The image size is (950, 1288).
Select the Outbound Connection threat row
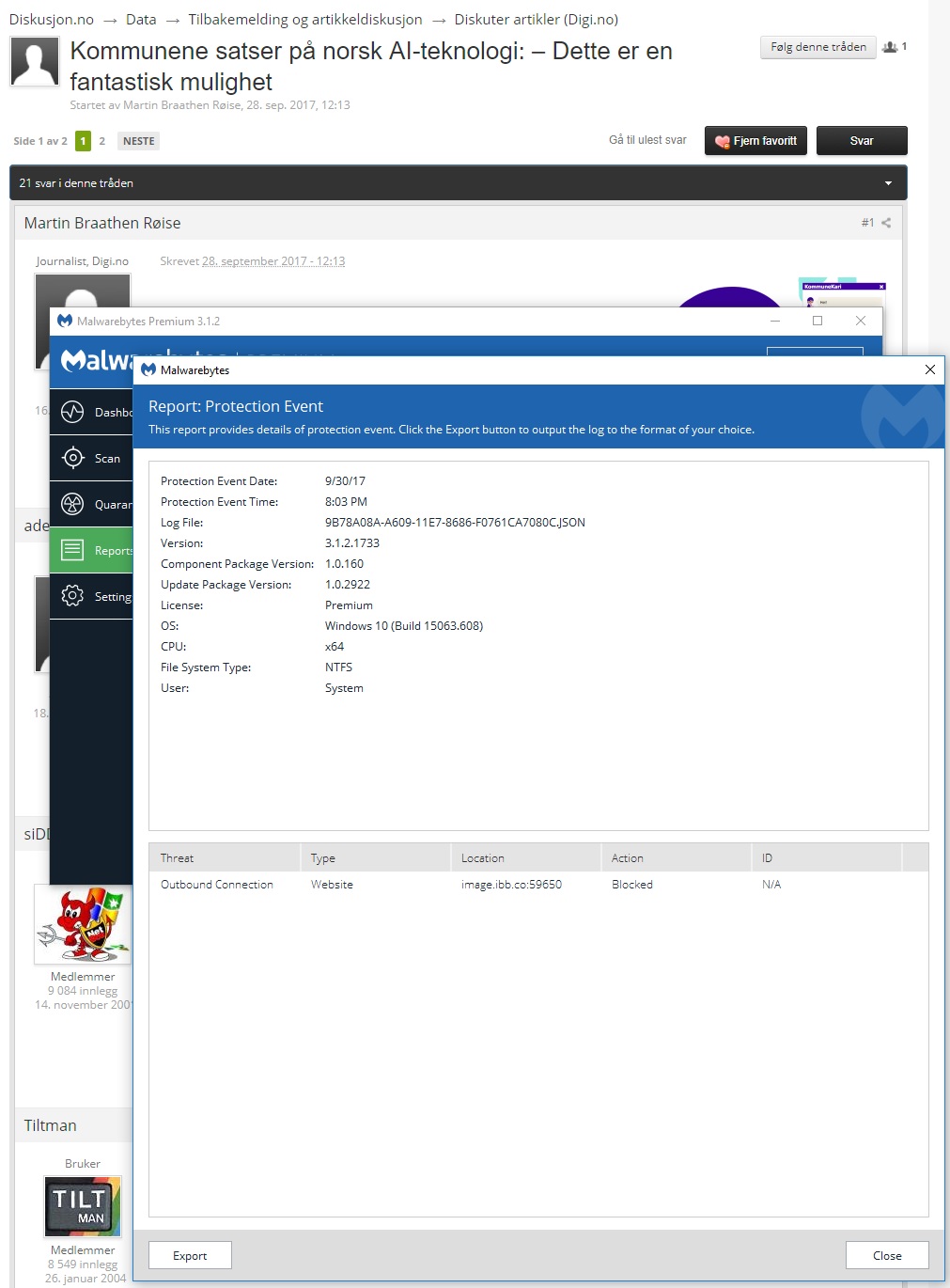pyautogui.click(x=538, y=885)
